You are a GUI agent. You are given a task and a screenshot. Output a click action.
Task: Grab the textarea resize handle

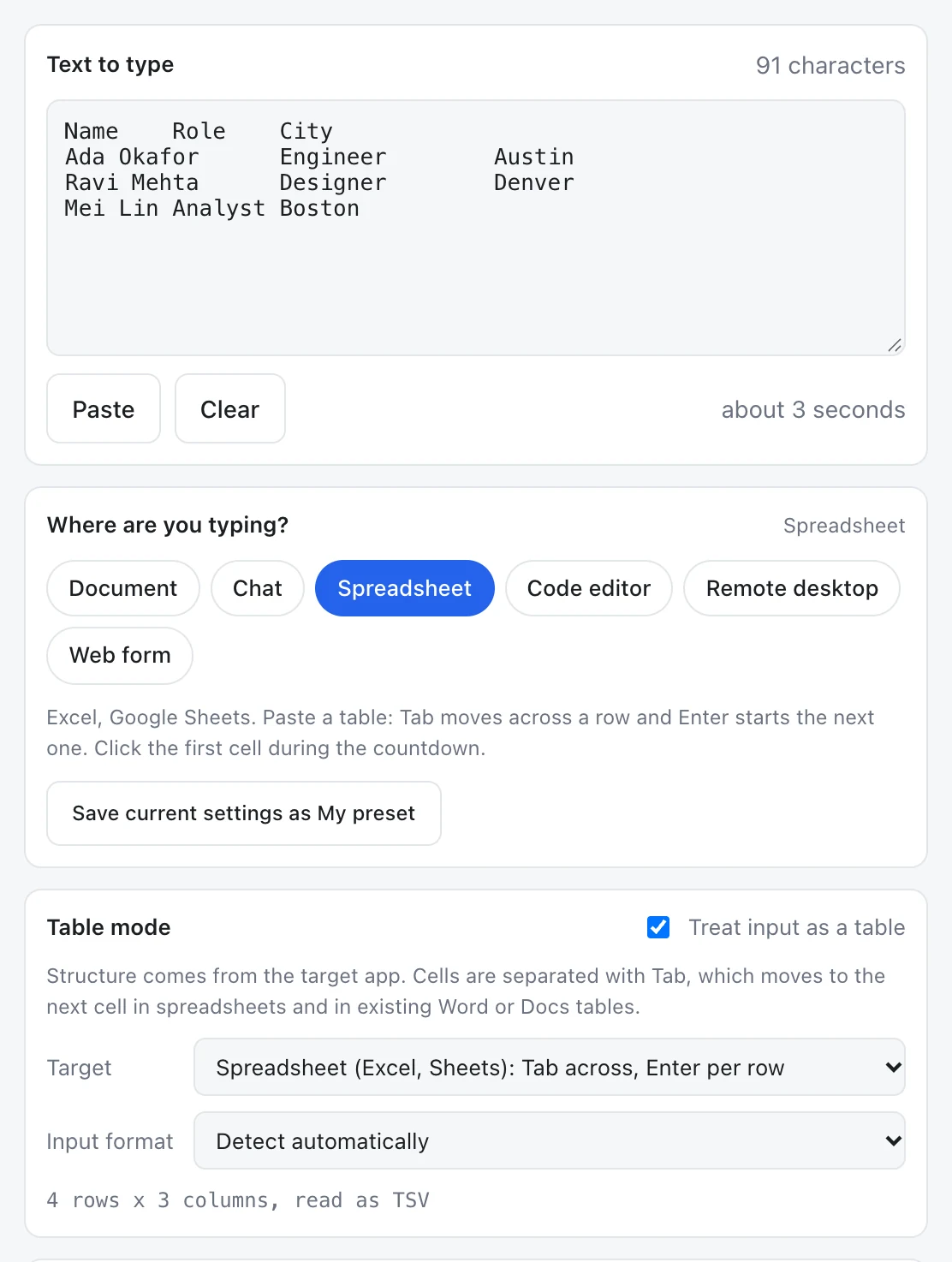[x=894, y=345]
